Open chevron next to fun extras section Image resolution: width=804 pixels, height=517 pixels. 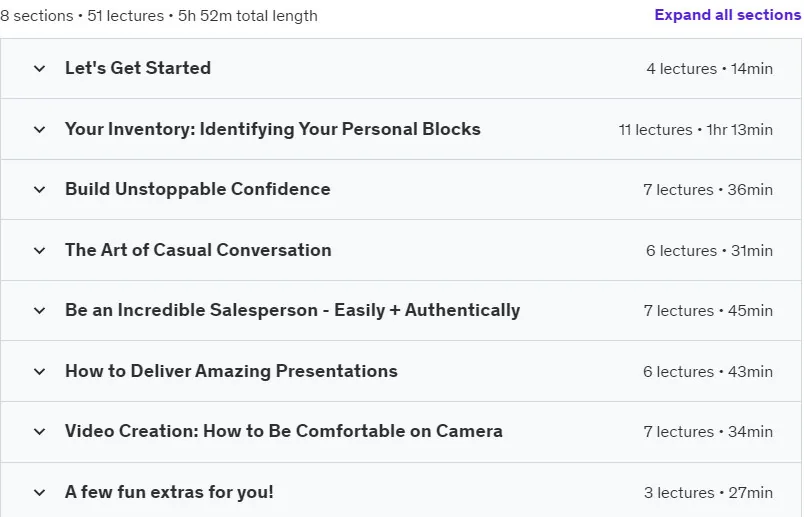tap(39, 492)
